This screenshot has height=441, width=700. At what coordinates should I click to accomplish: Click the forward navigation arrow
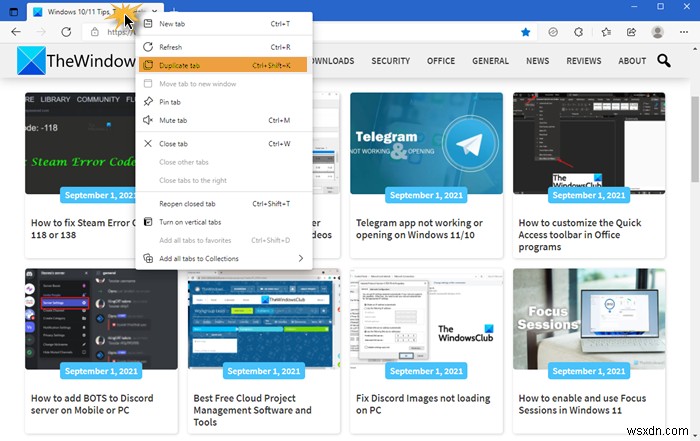click(41, 32)
